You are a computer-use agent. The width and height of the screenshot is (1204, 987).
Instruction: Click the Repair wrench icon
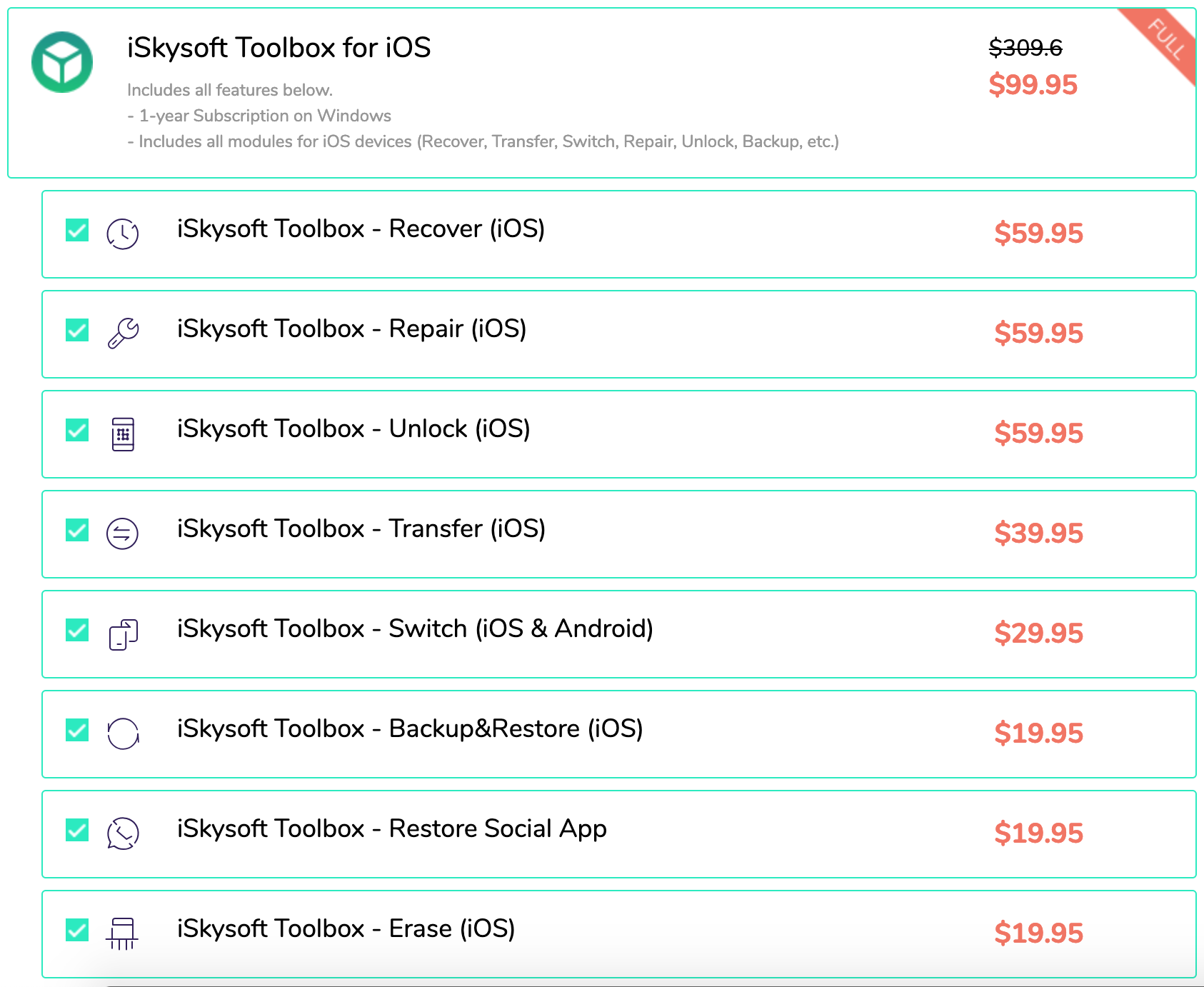pos(123,333)
